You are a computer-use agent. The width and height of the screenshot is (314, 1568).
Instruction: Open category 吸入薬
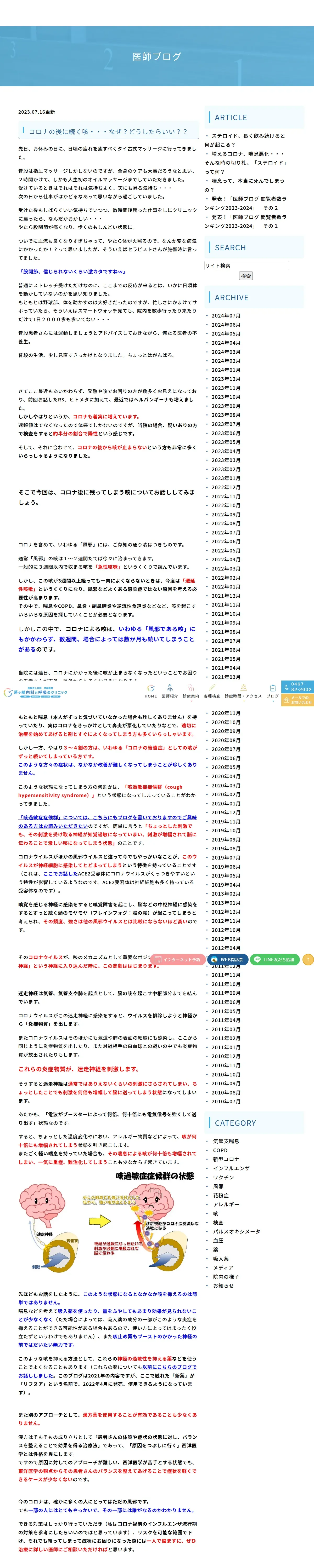[221, 1259]
